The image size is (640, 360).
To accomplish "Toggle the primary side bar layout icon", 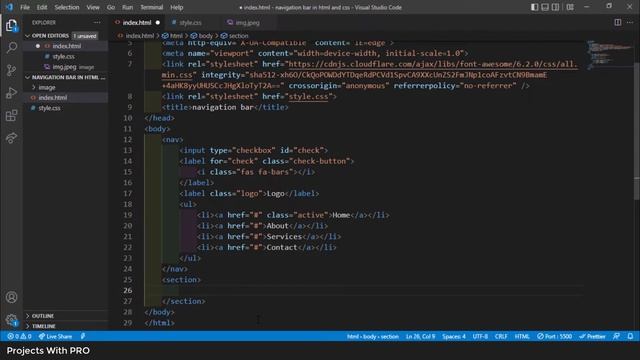I will (x=534, y=7).
